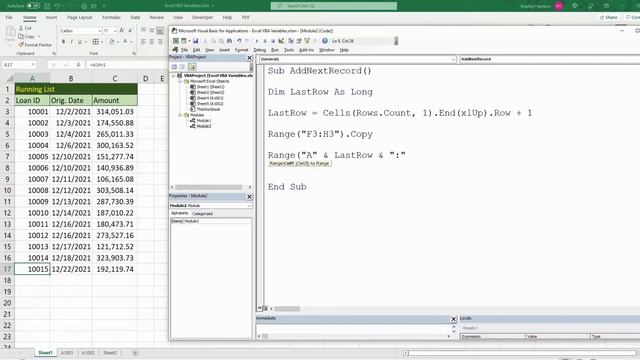Switch to the Categorized properties tab
Viewport: 640px width, 360px height.
tap(202, 213)
